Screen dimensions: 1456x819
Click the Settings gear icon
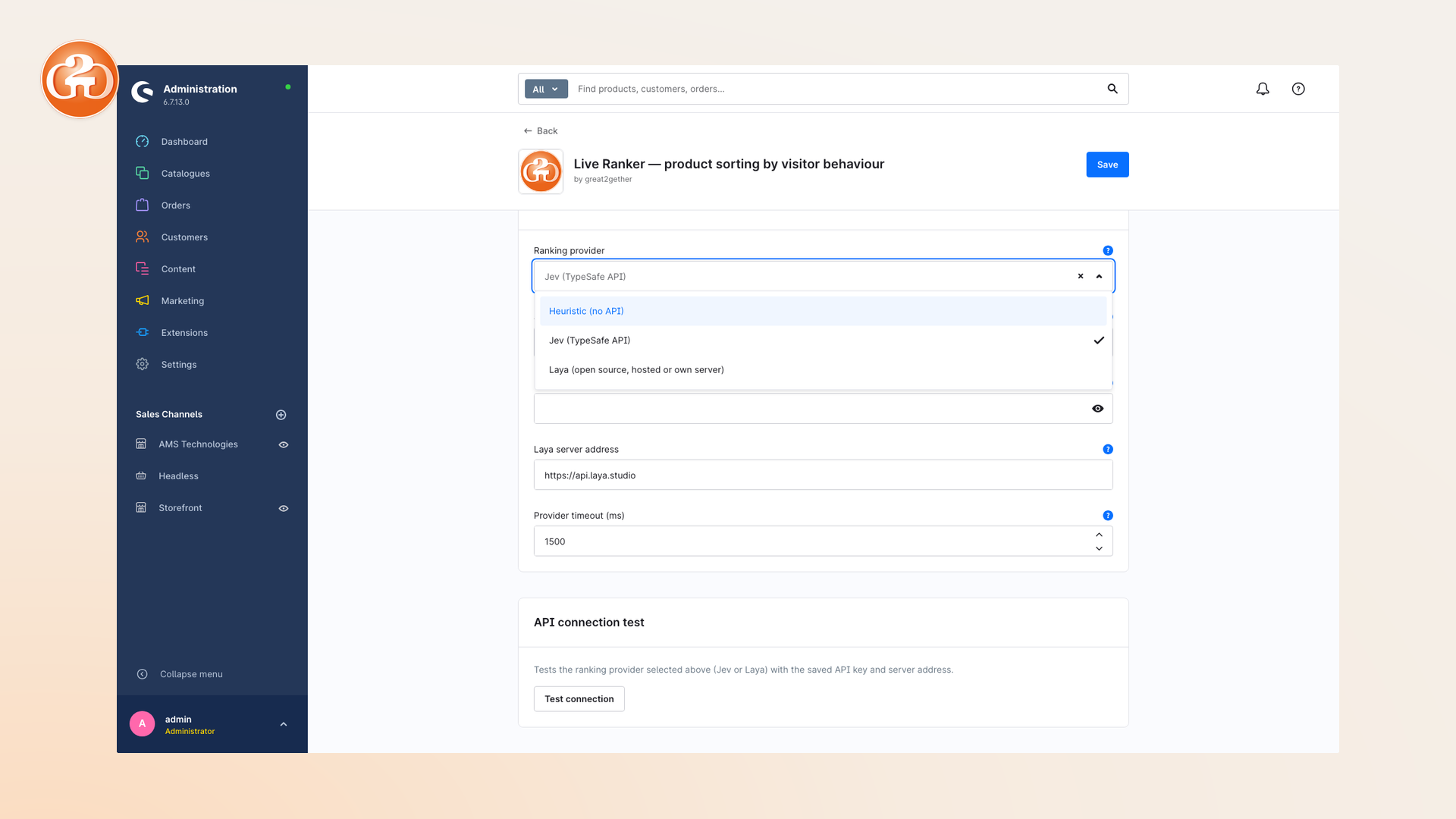tap(142, 365)
